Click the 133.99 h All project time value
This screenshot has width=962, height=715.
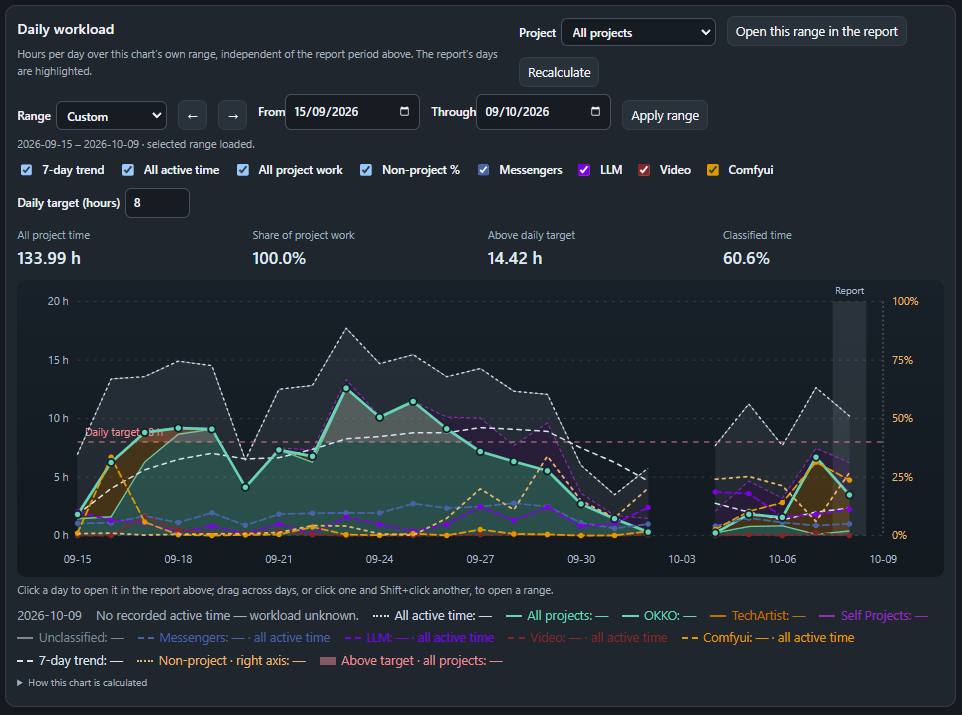click(x=49, y=258)
